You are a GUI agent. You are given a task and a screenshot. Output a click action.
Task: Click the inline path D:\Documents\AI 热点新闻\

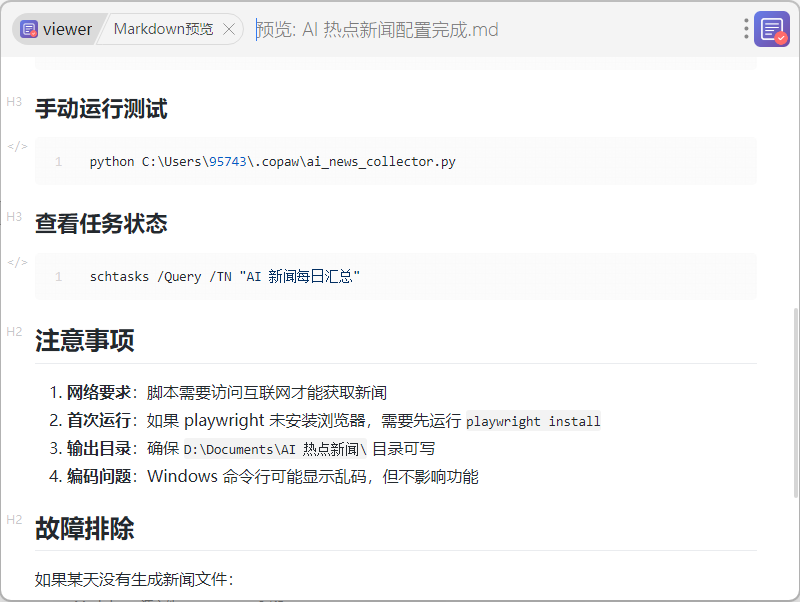coord(275,449)
